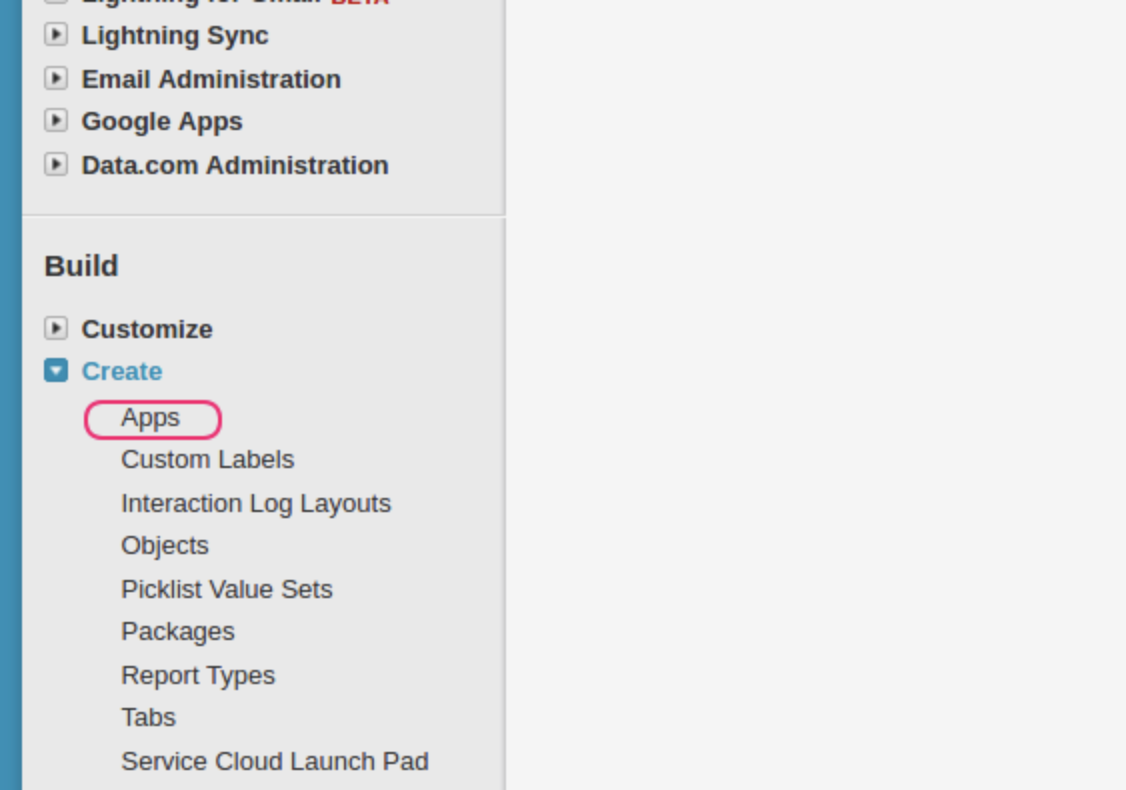
Task: Open Picklist Value Sets
Action: point(227,589)
